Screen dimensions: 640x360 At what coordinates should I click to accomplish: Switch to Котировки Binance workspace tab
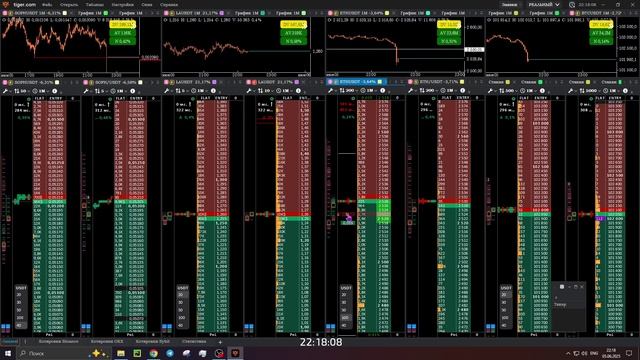click(x=58, y=341)
